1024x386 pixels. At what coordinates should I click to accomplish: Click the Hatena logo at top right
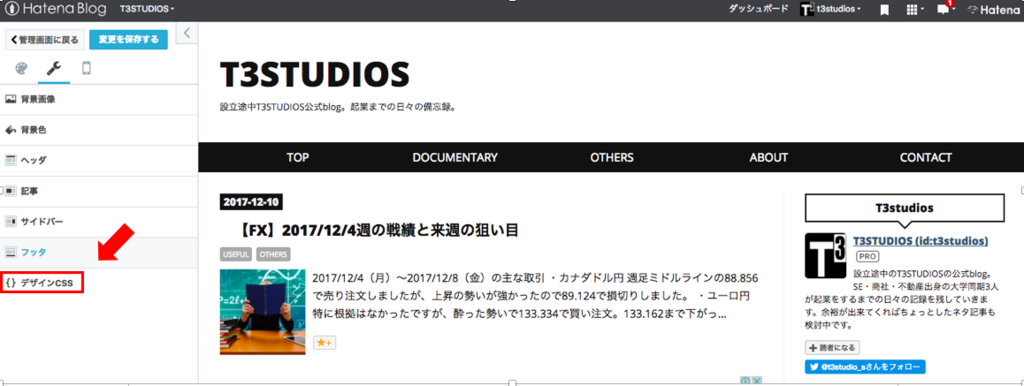click(x=993, y=10)
